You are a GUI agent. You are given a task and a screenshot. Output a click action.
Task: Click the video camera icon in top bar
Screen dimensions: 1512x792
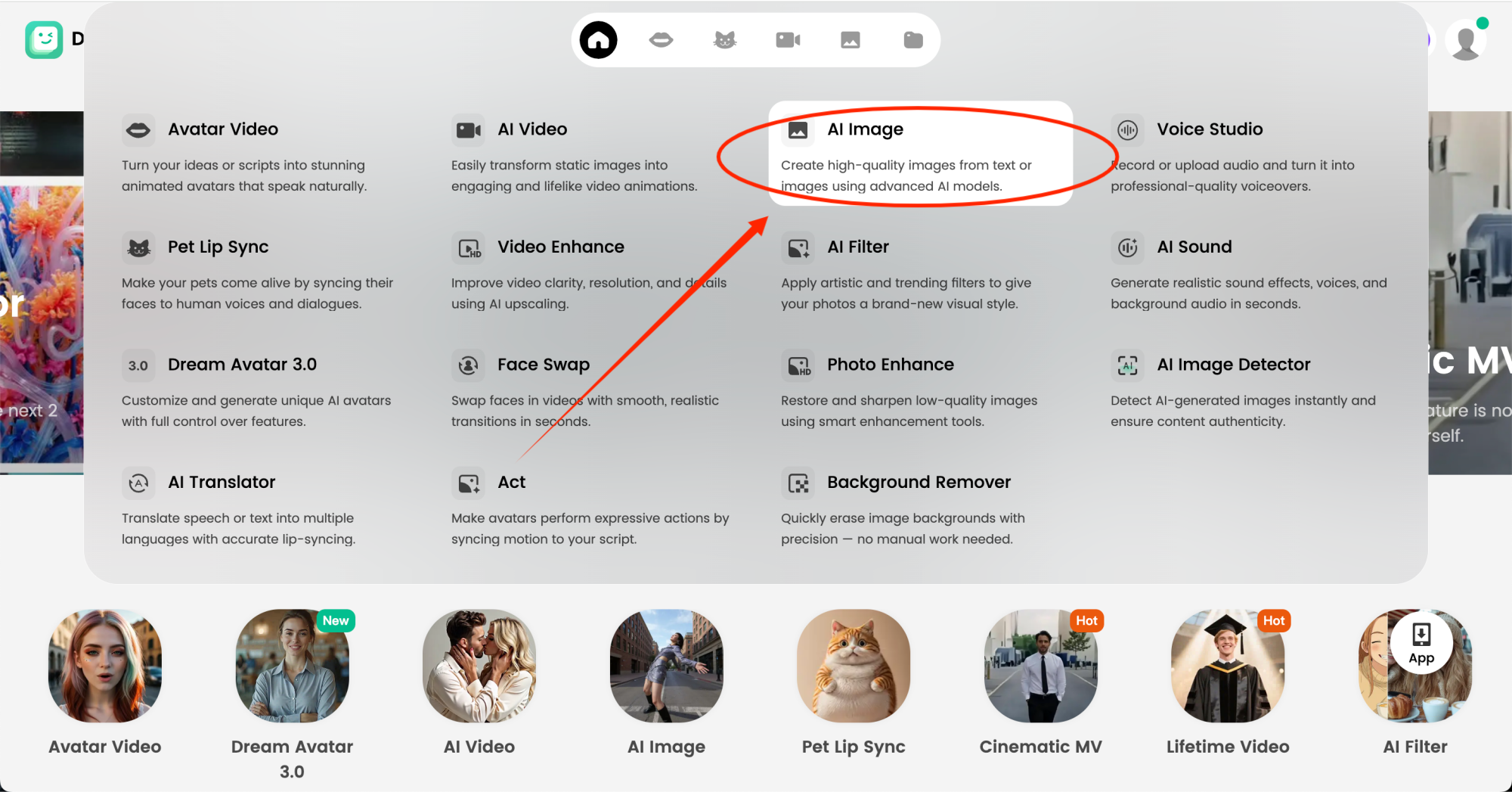point(788,40)
